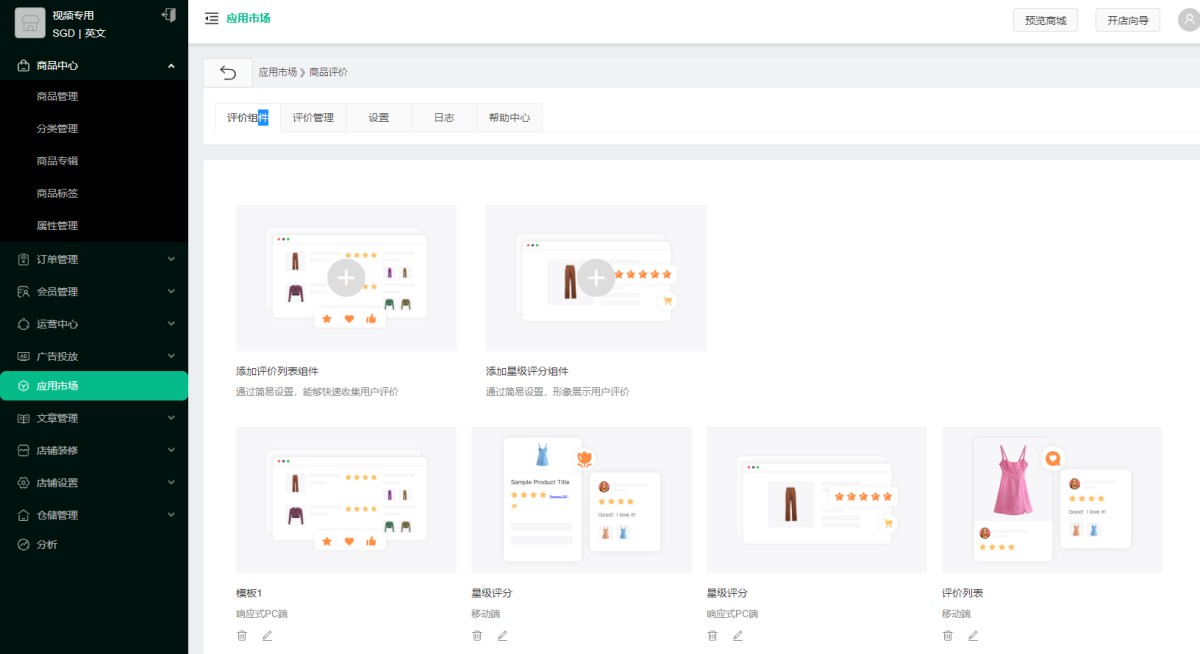Expand the 会员管理 menu section
Screen dimensions: 1200x654
coord(94,292)
